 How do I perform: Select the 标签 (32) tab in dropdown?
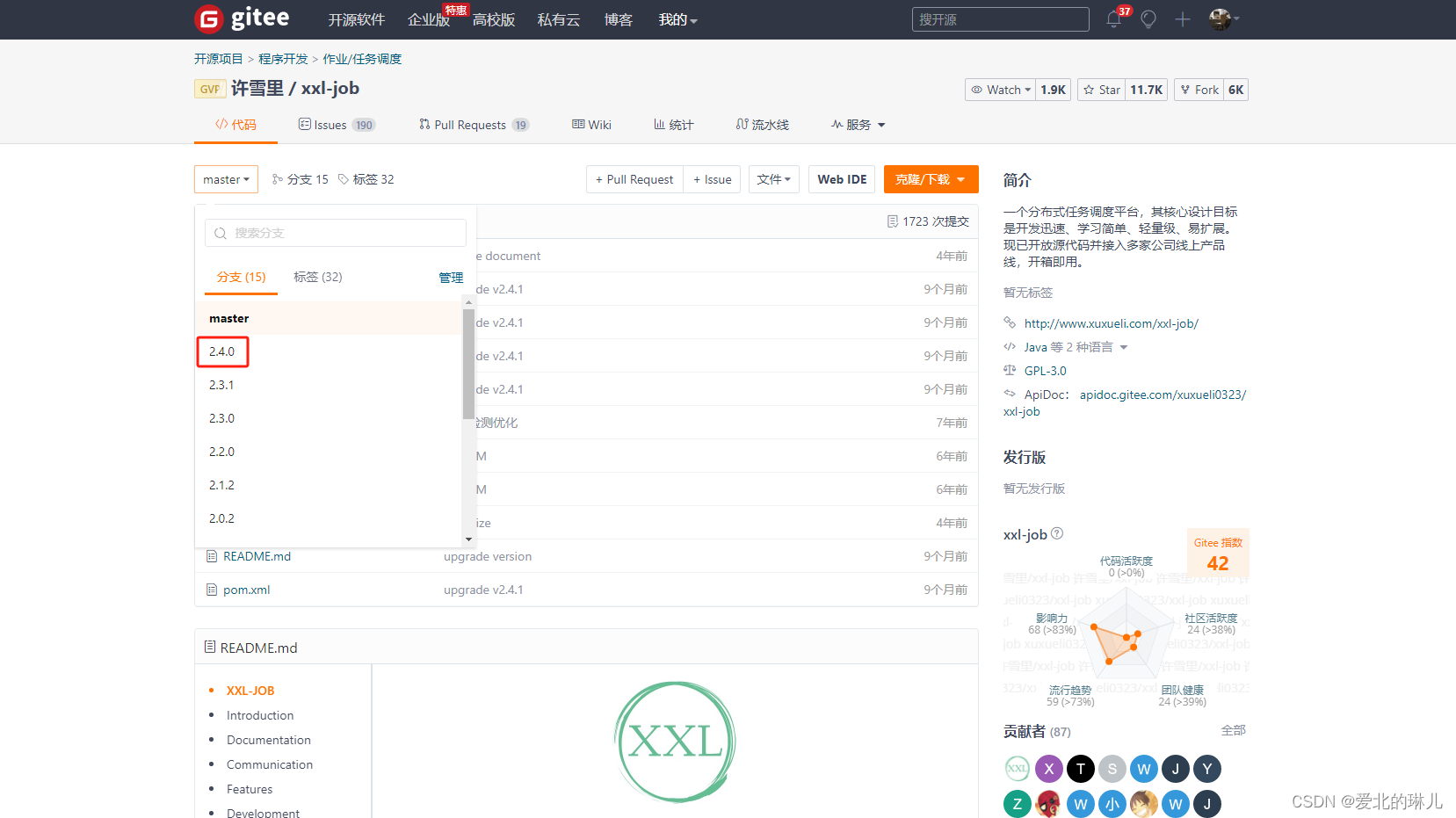pyautogui.click(x=317, y=277)
